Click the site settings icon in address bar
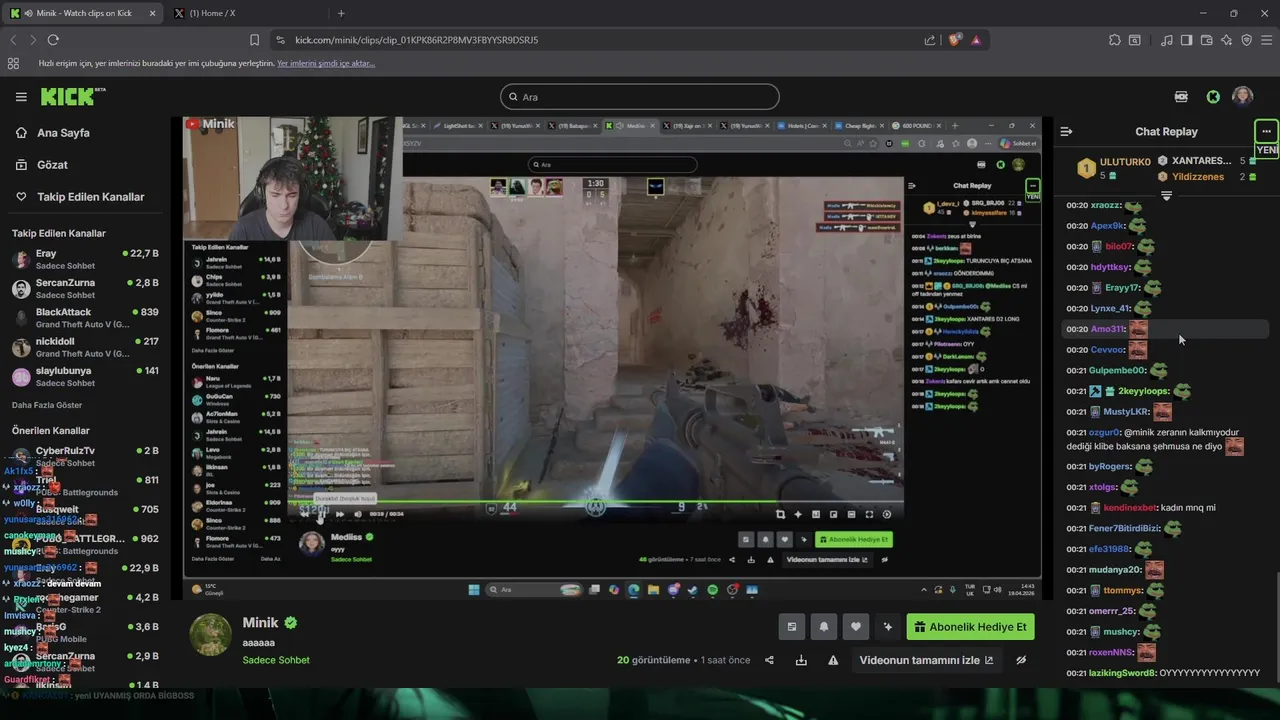This screenshot has height=720, width=1280. 280,40
